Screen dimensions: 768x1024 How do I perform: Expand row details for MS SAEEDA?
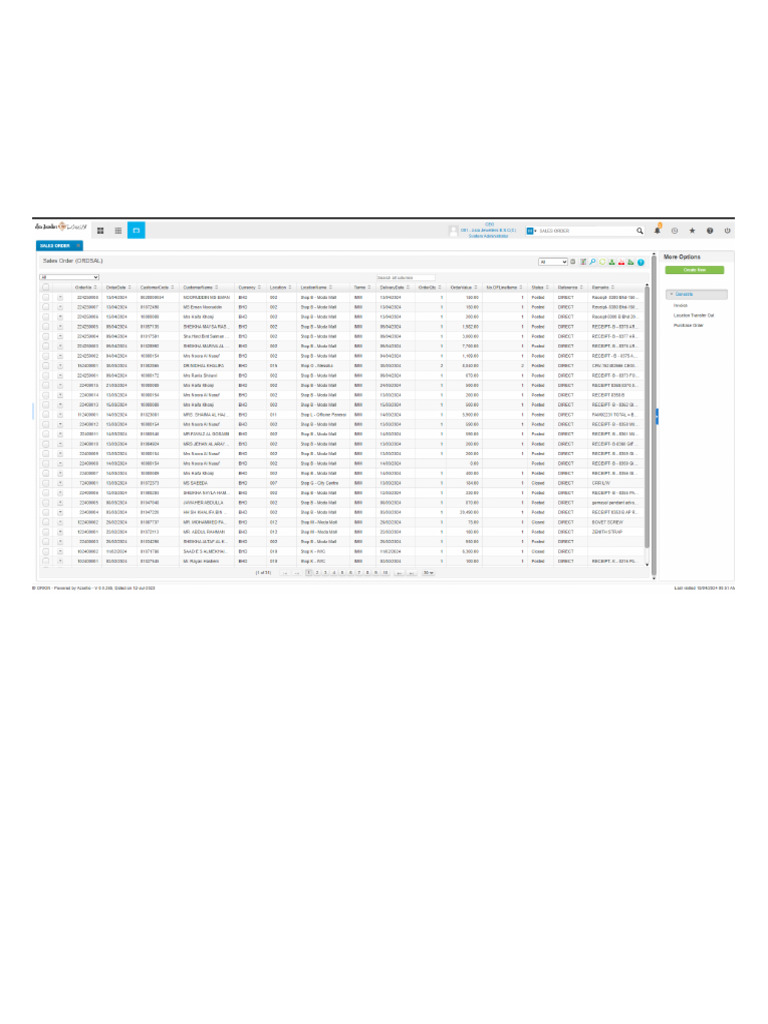click(x=60, y=483)
